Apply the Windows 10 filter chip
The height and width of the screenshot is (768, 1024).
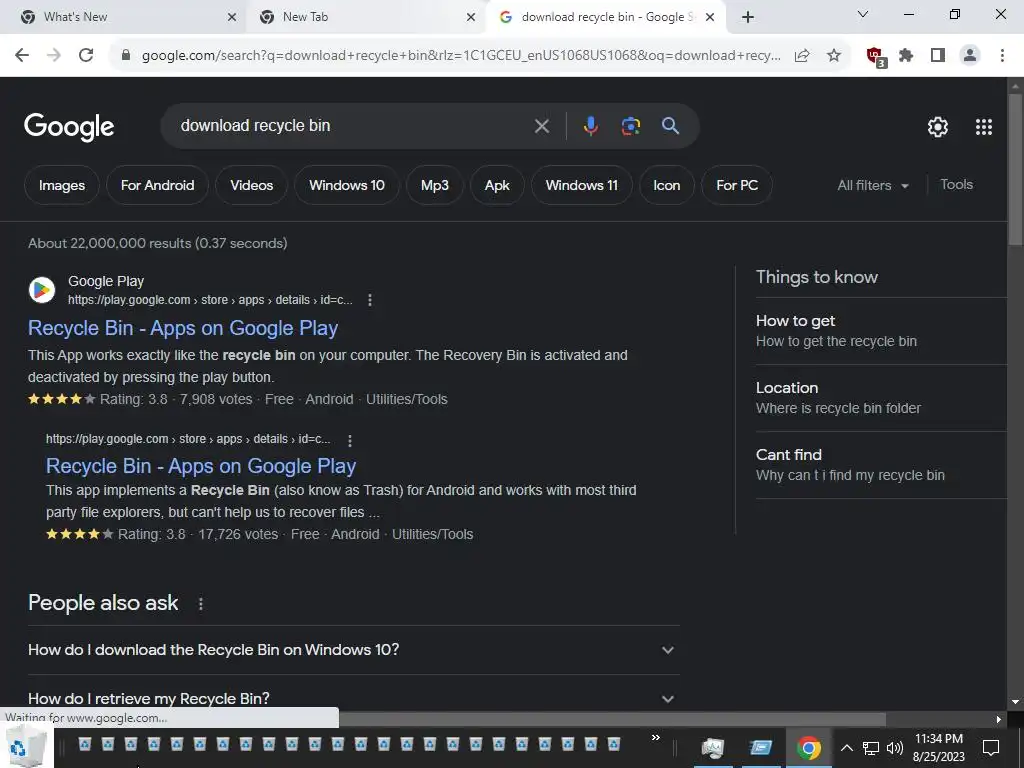[x=347, y=185]
